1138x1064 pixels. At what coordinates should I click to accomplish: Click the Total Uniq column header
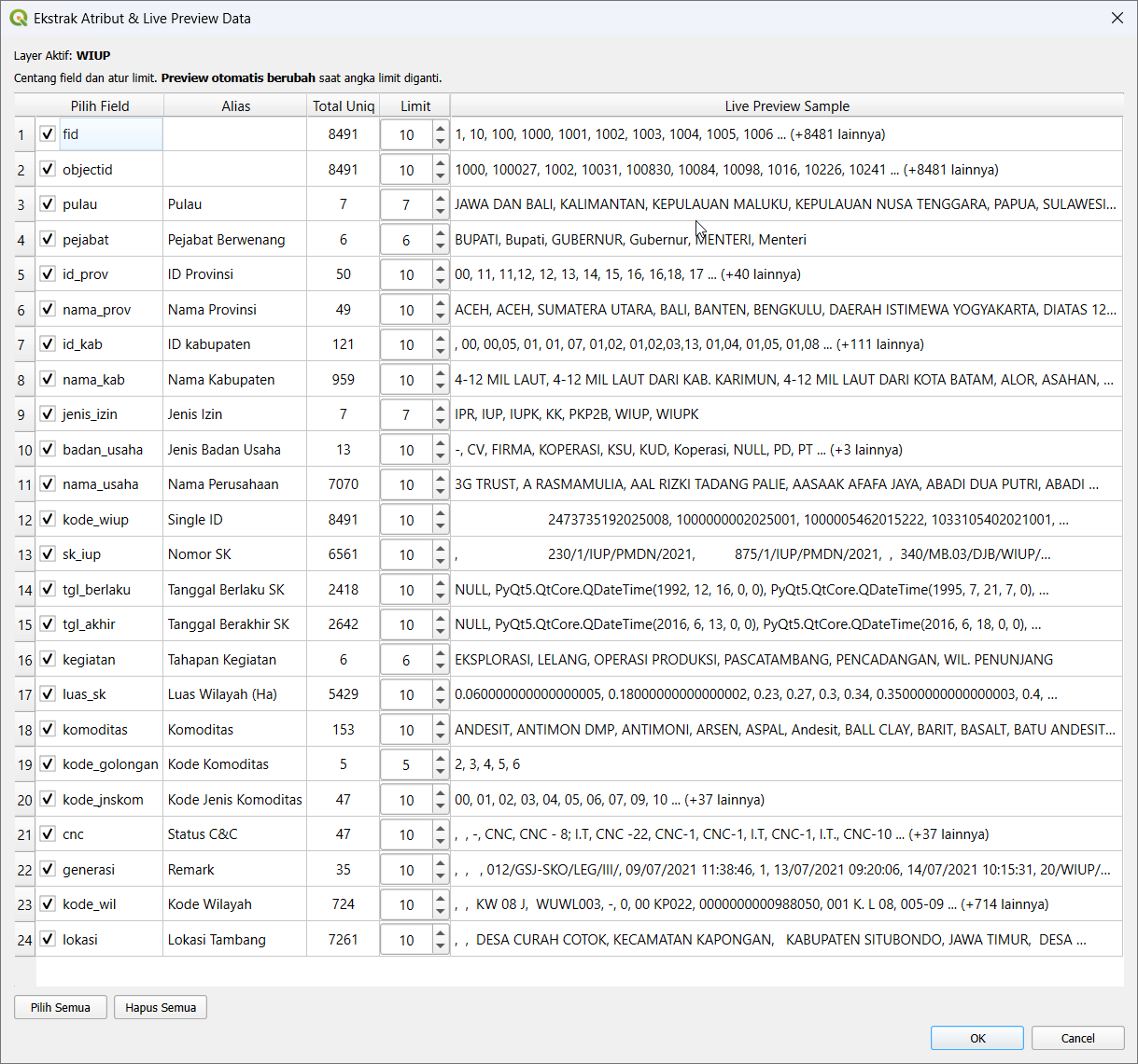pos(343,105)
